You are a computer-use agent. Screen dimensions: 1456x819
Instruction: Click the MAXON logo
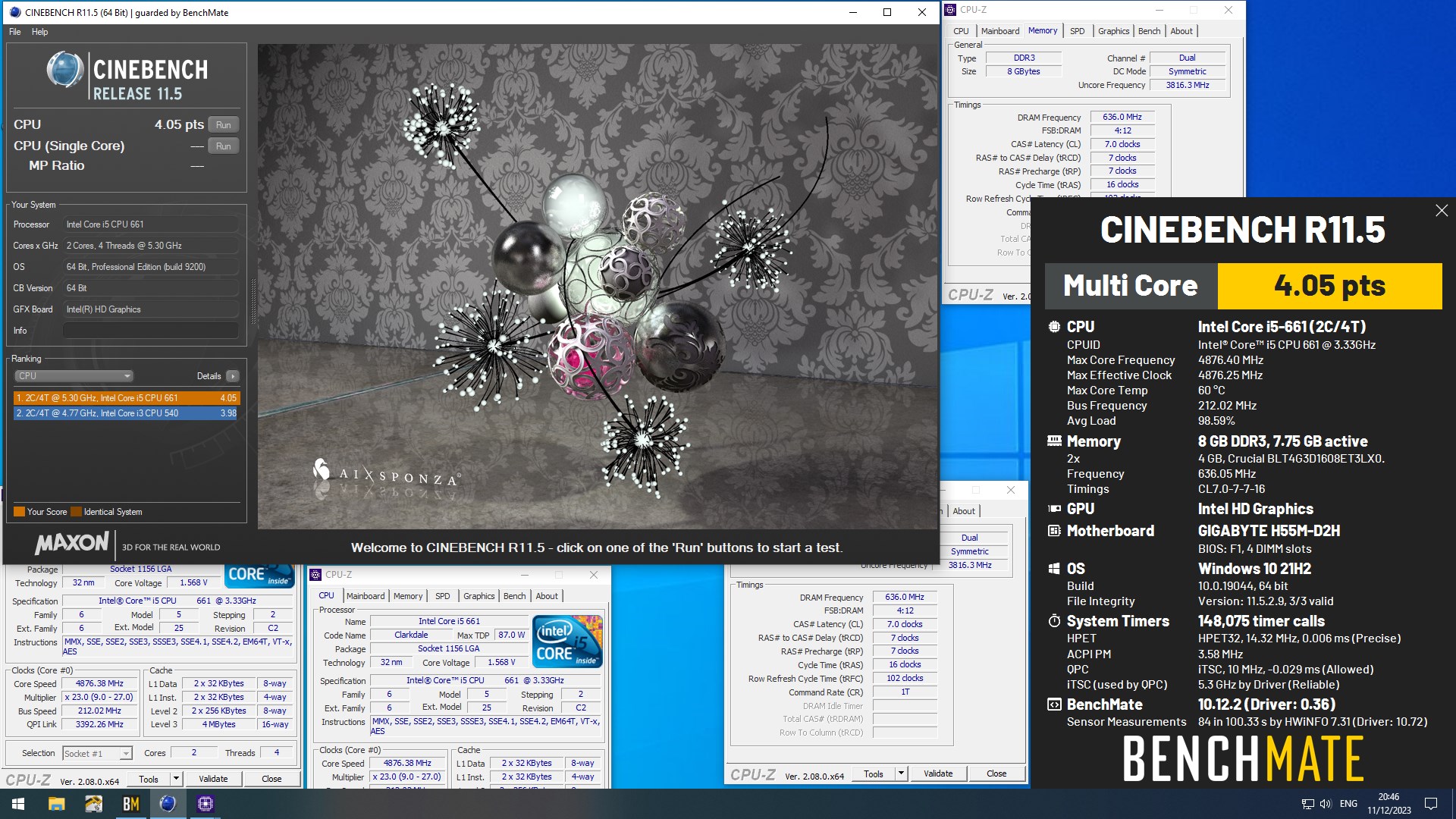coord(73,543)
